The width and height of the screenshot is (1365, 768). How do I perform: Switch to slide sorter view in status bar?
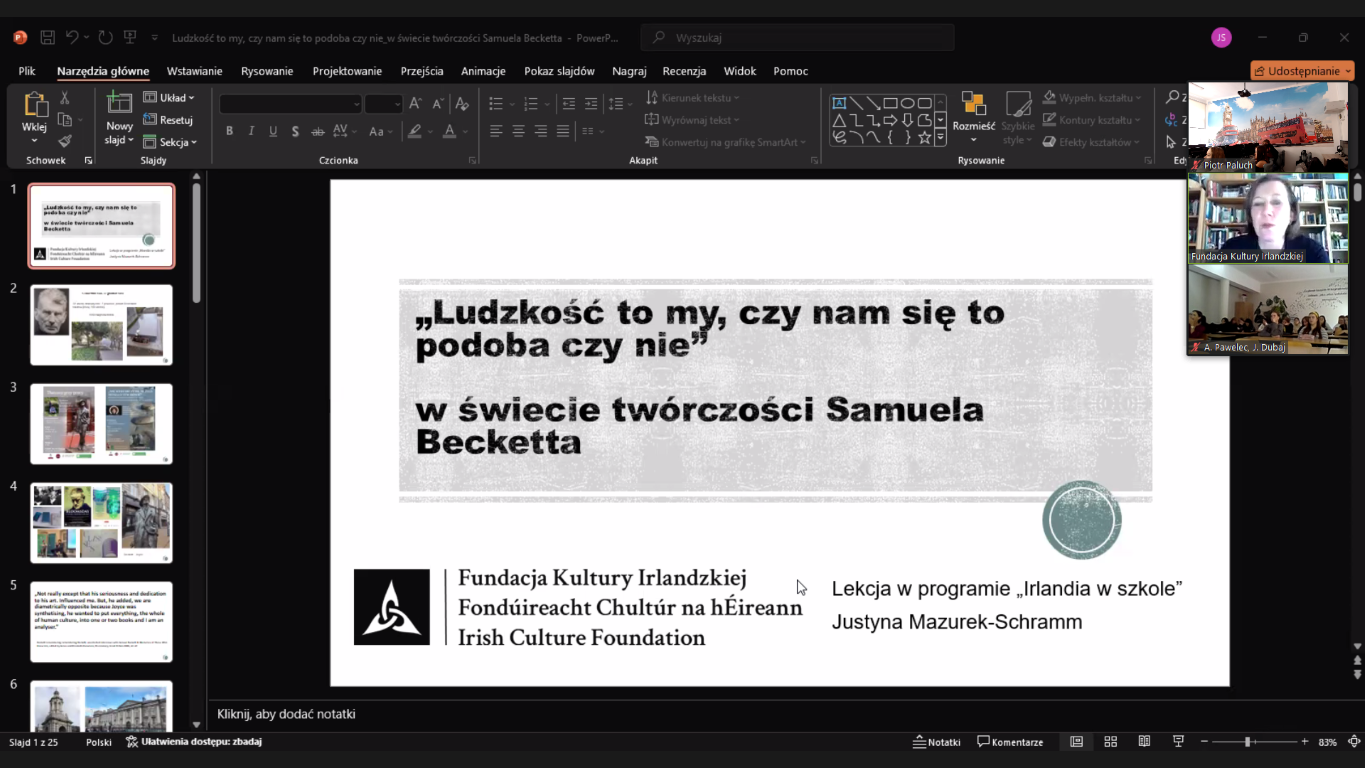pos(1110,742)
